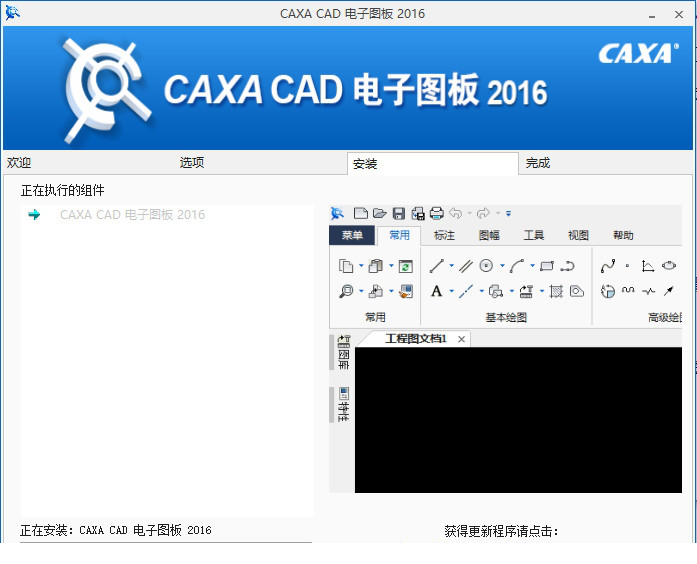Switch to the 图幅 ribbon tab
697x564 pixels.
pos(489,235)
